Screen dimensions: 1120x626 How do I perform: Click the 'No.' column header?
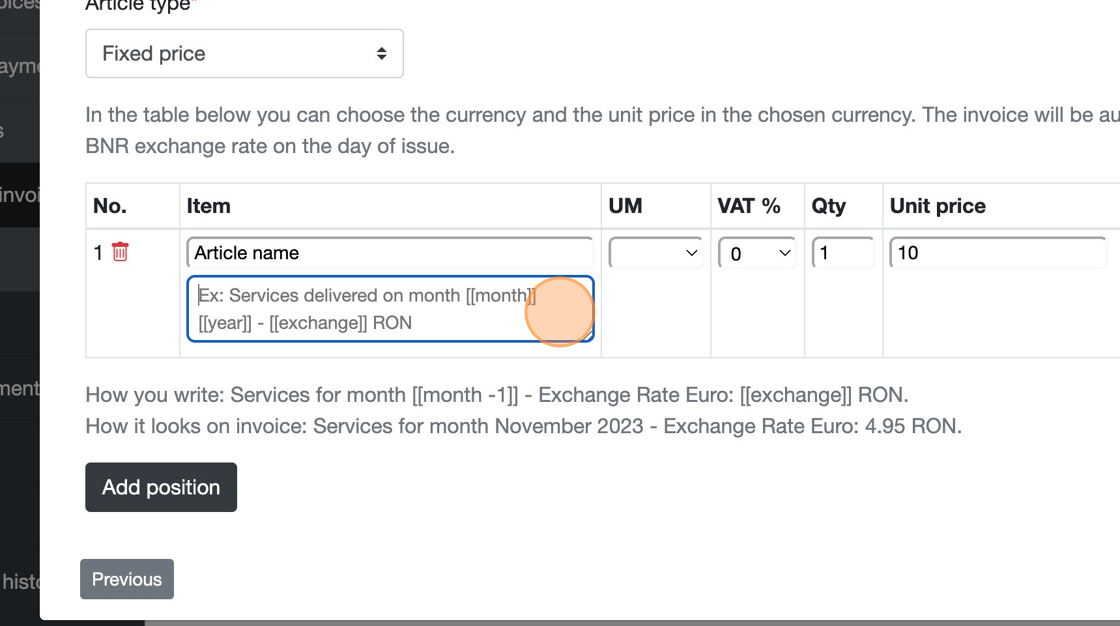110,206
